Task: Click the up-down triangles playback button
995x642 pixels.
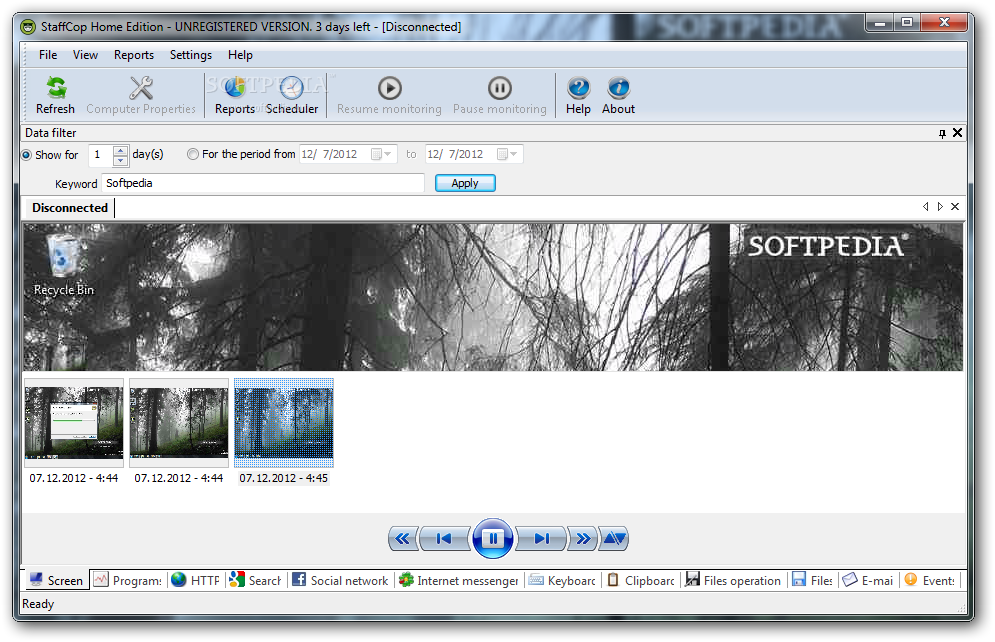Action: 614,539
